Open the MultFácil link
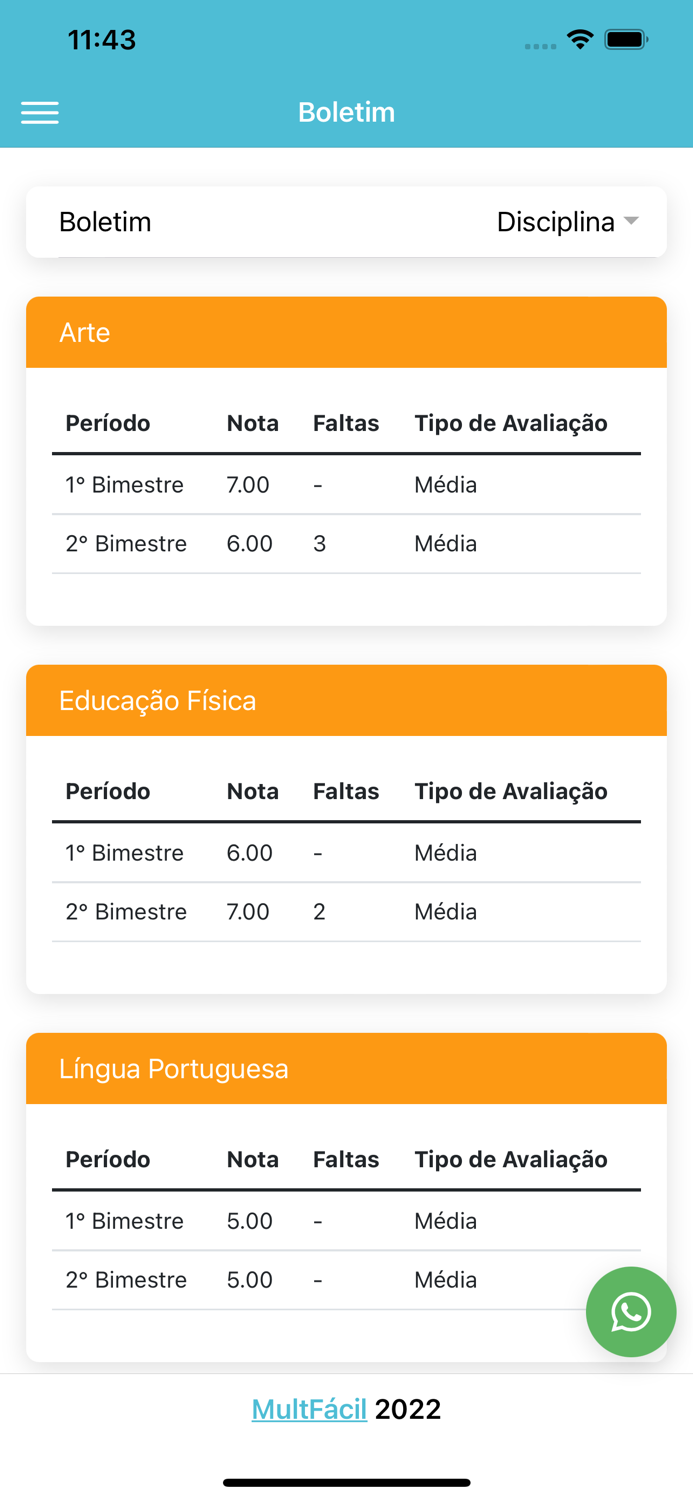693x1500 pixels. pyautogui.click(x=309, y=1408)
